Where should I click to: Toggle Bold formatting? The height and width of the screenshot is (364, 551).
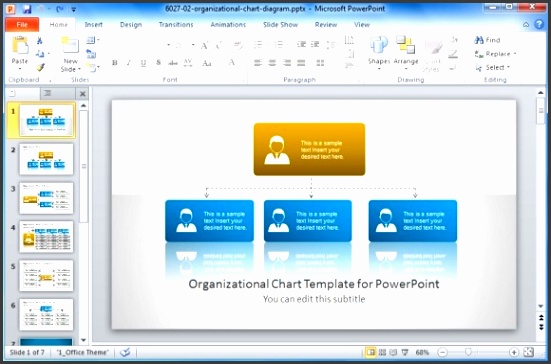(x=115, y=63)
